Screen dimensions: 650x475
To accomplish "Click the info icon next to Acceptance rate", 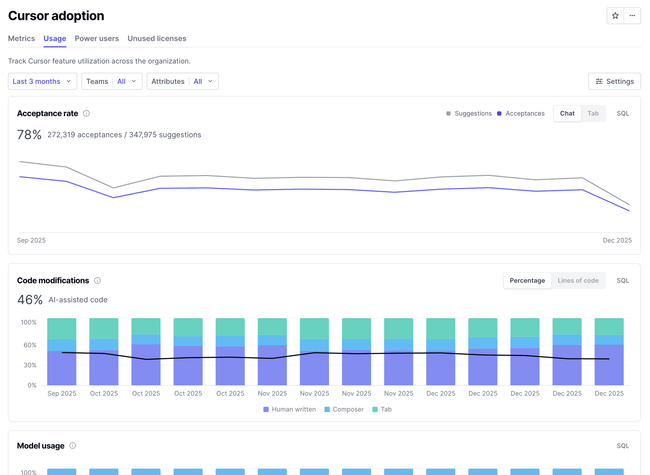I will pos(86,113).
